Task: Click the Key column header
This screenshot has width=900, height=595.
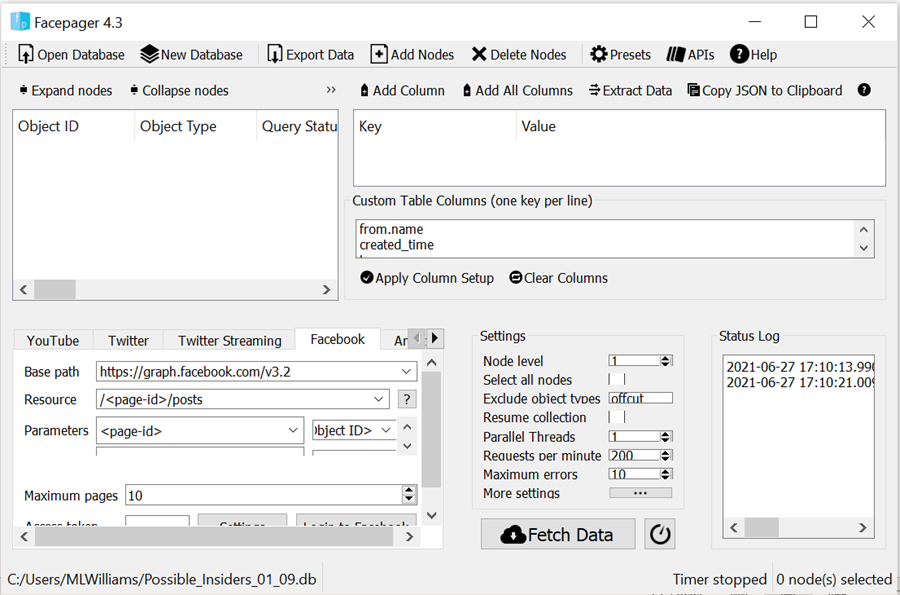Action: 435,126
